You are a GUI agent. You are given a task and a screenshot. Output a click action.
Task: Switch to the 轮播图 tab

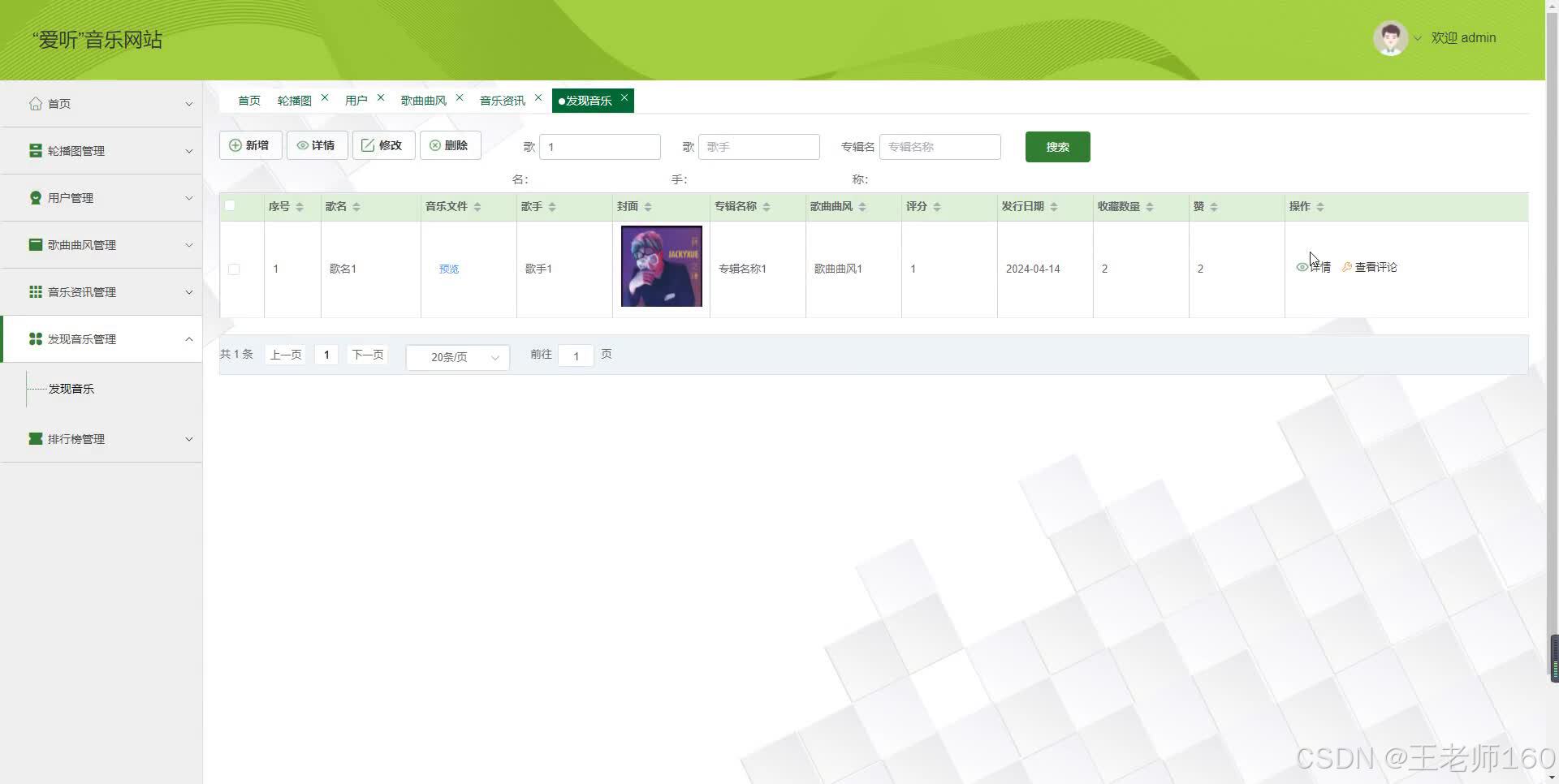(x=295, y=101)
